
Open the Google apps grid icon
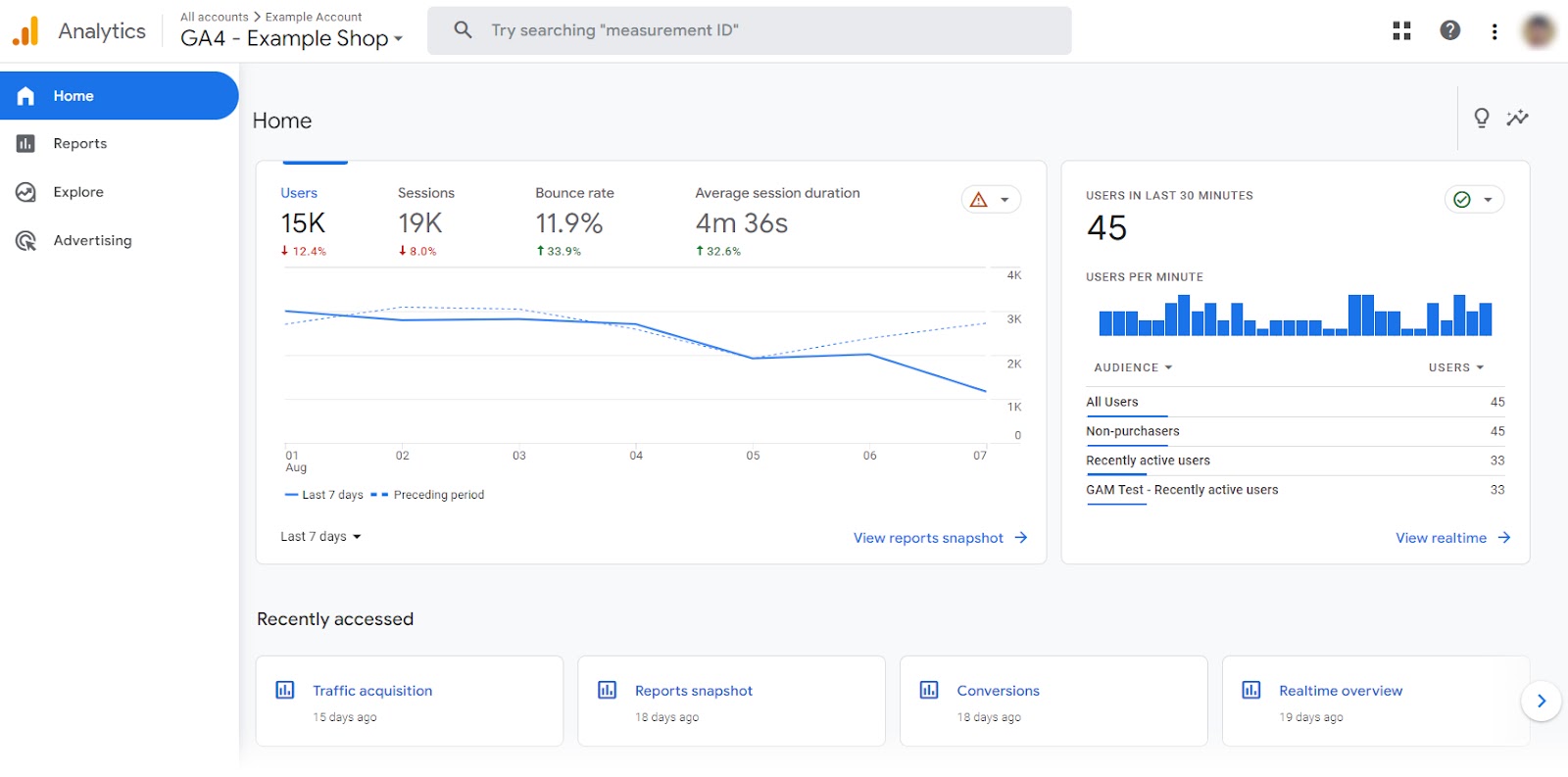(x=1401, y=31)
